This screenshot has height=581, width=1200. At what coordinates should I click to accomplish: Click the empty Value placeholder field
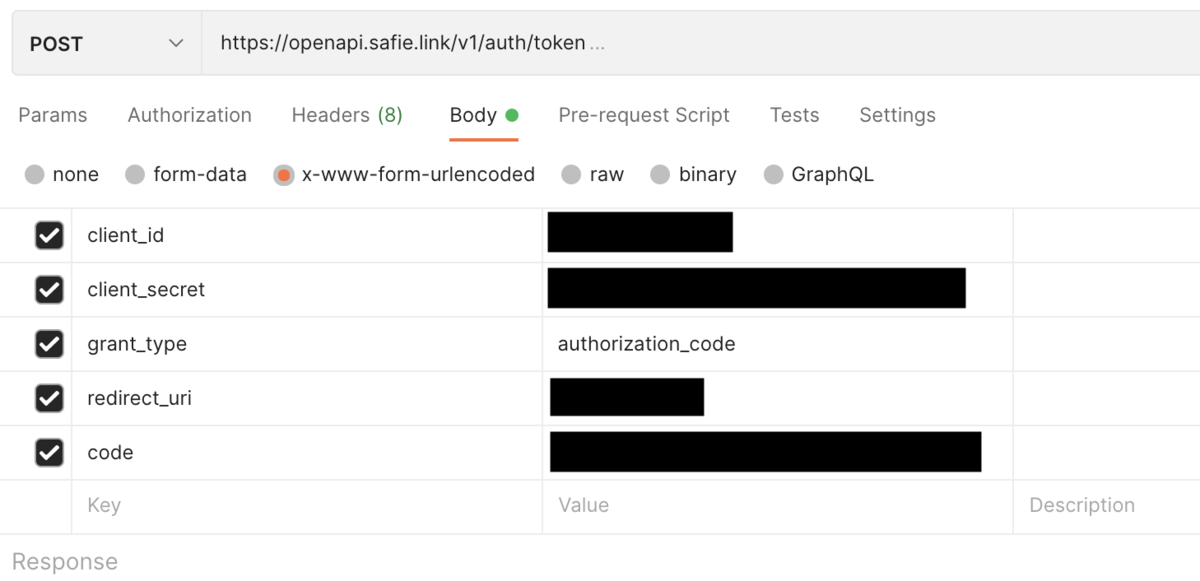778,506
